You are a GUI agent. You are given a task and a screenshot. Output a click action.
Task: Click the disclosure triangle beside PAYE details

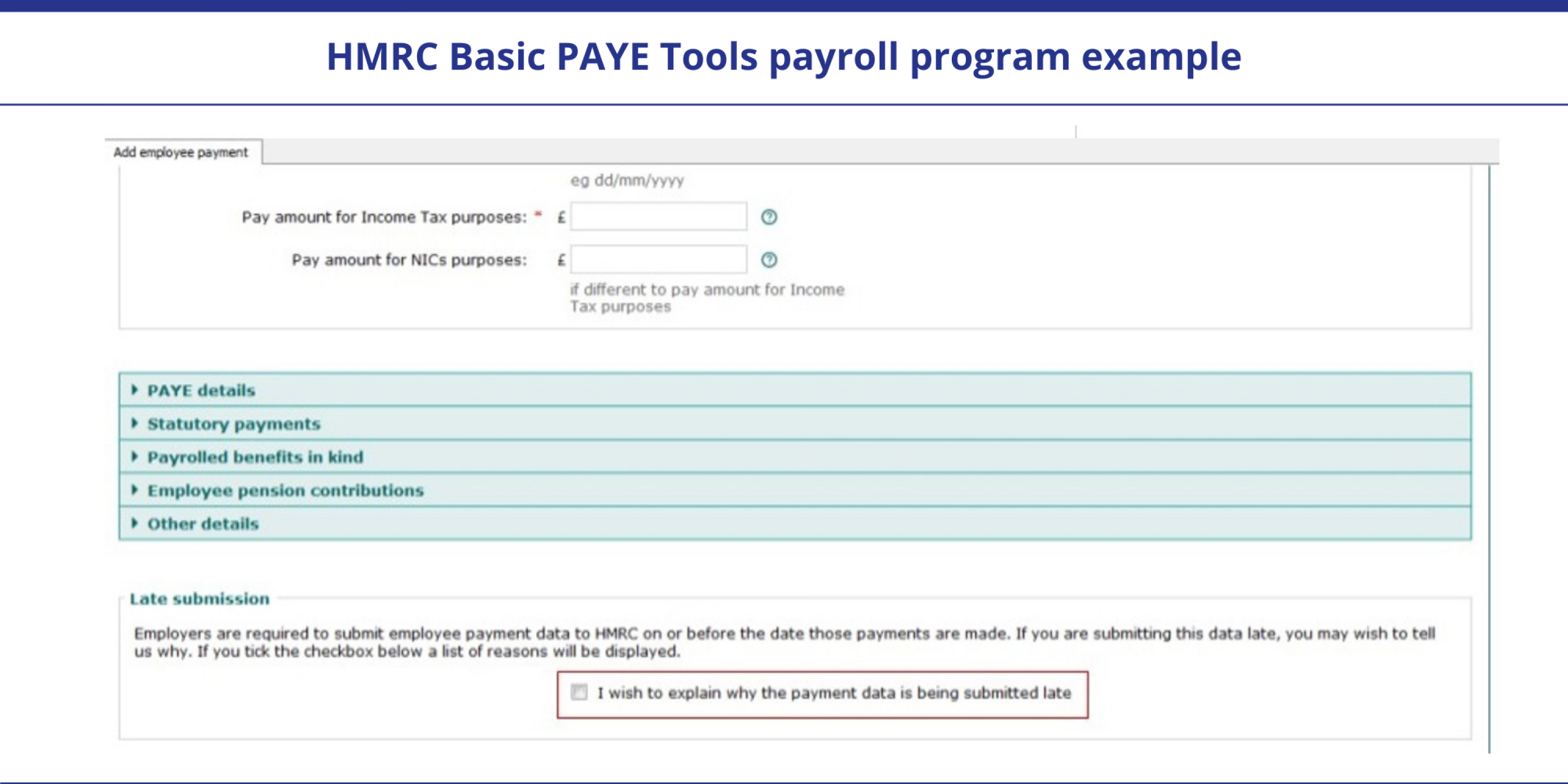pyautogui.click(x=135, y=390)
